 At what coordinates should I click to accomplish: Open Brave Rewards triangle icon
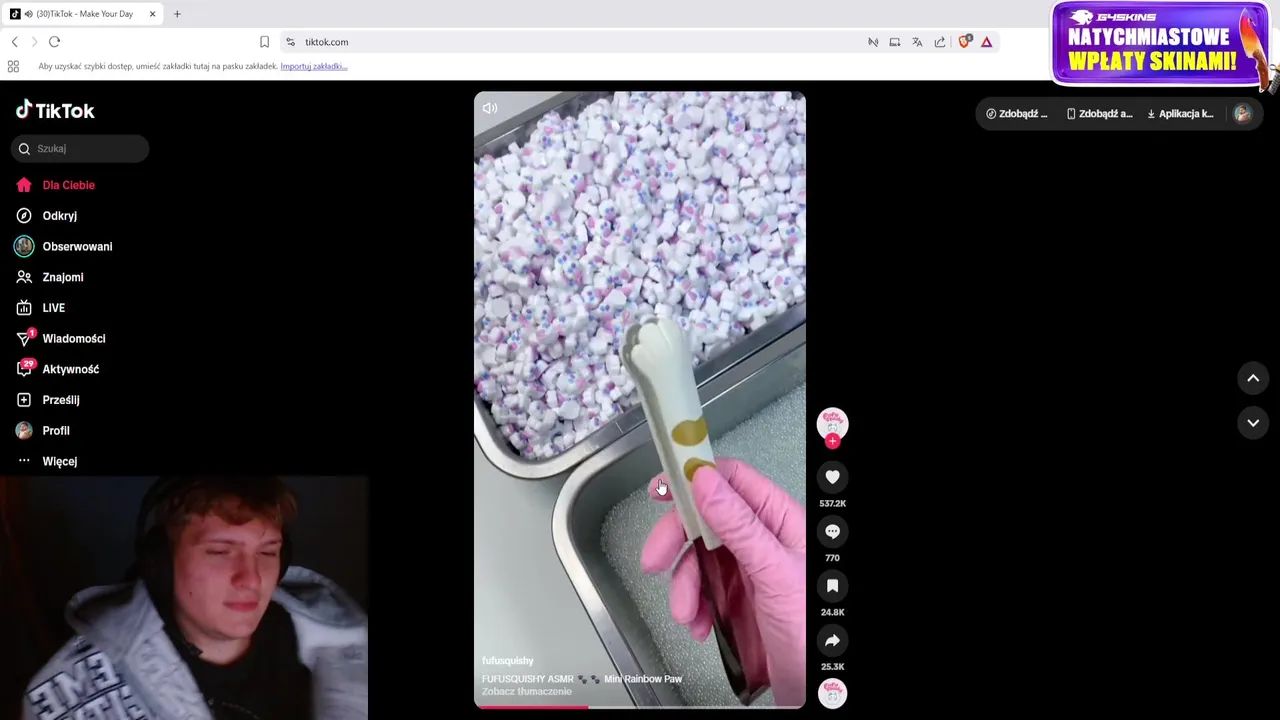(986, 42)
